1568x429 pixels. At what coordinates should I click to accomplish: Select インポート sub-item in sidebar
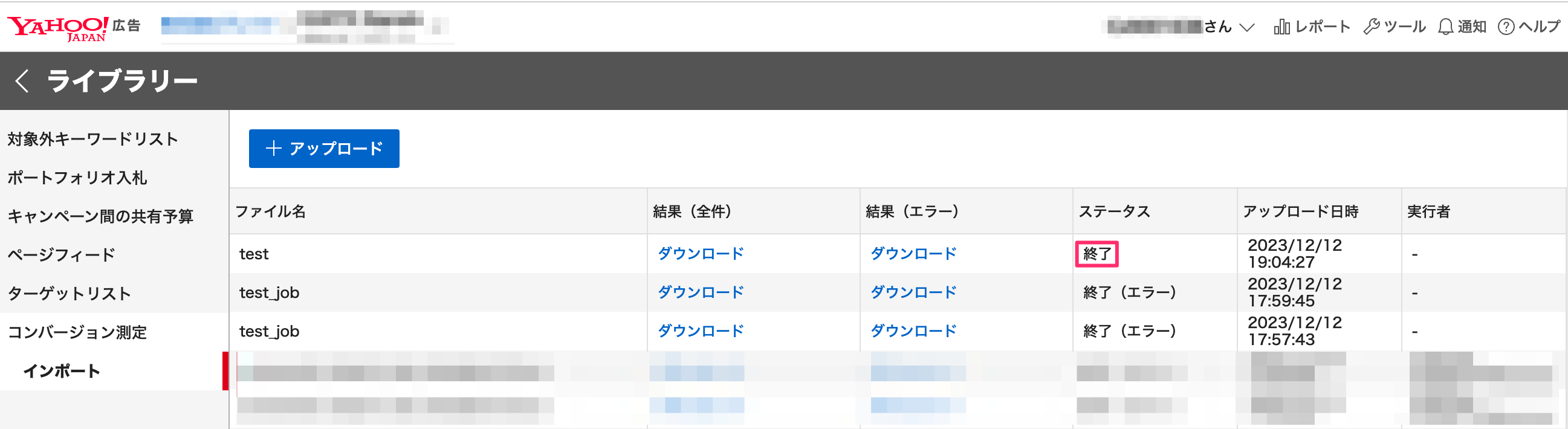pyautogui.click(x=62, y=370)
